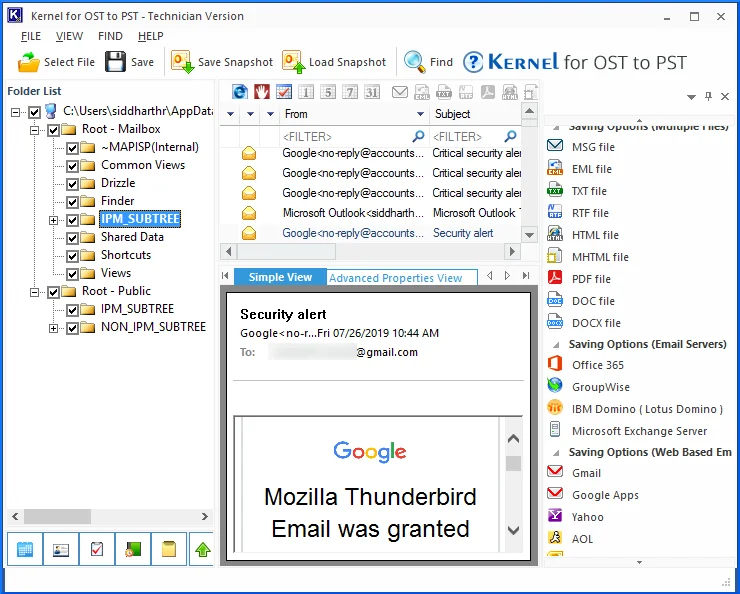Screen dimensions: 740x594
Task: Collapse the Root - Public node
Action: (34, 292)
